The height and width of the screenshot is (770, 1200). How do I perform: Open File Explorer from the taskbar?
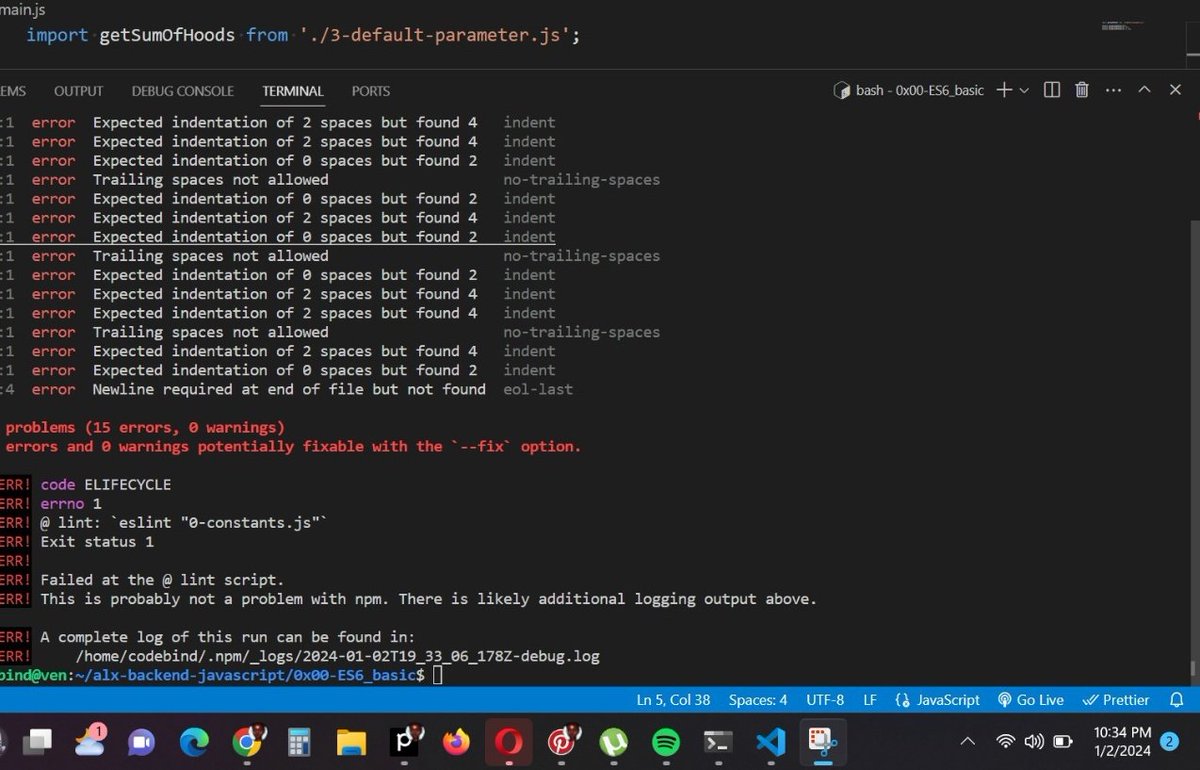point(351,742)
